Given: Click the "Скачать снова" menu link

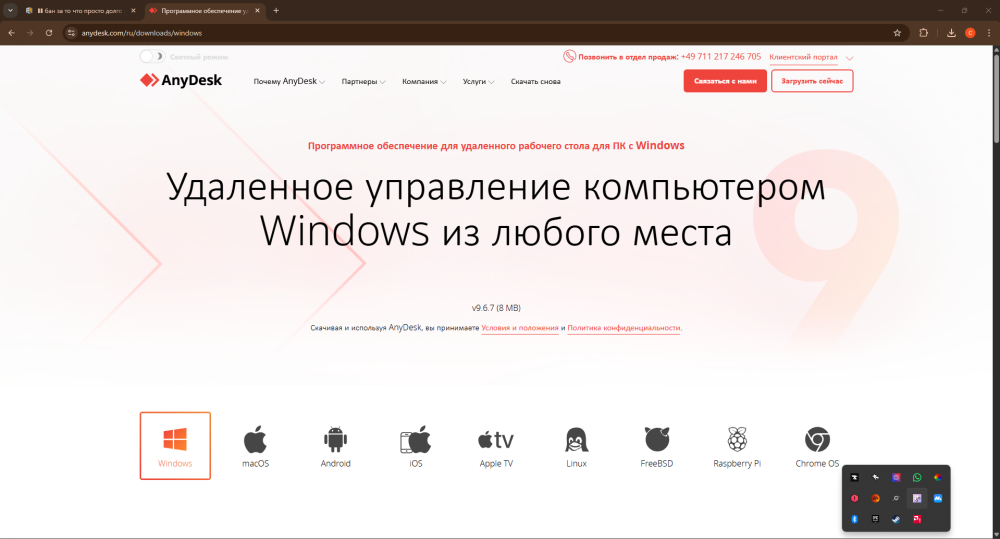Looking at the screenshot, I should click(535, 82).
